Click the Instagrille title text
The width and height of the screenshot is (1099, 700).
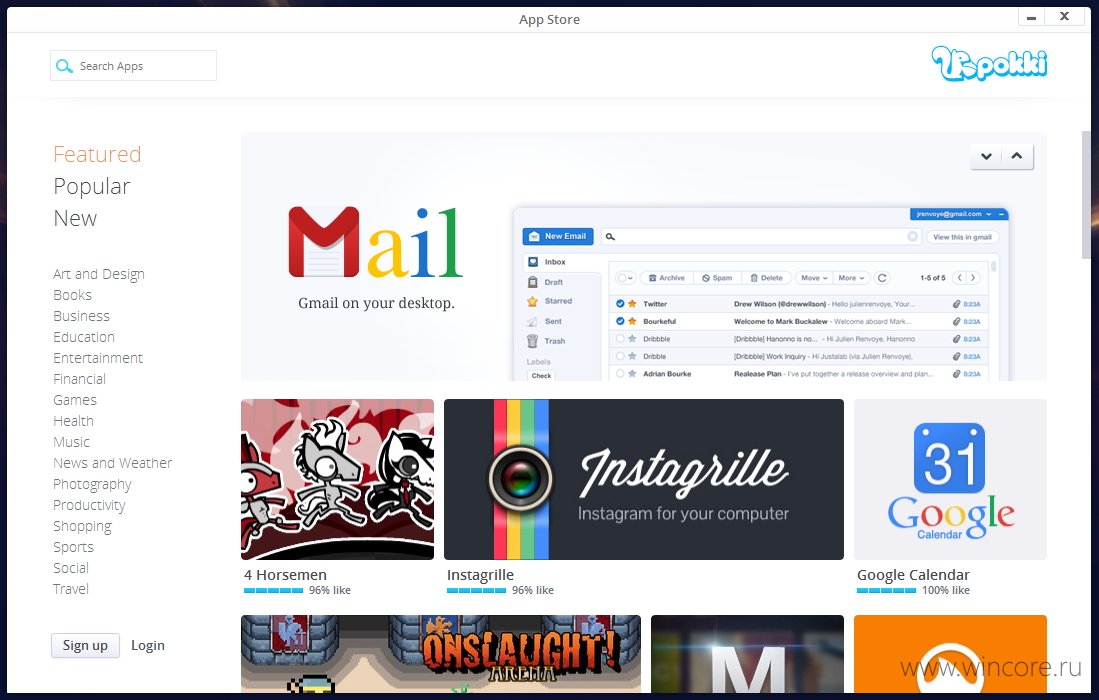click(480, 575)
